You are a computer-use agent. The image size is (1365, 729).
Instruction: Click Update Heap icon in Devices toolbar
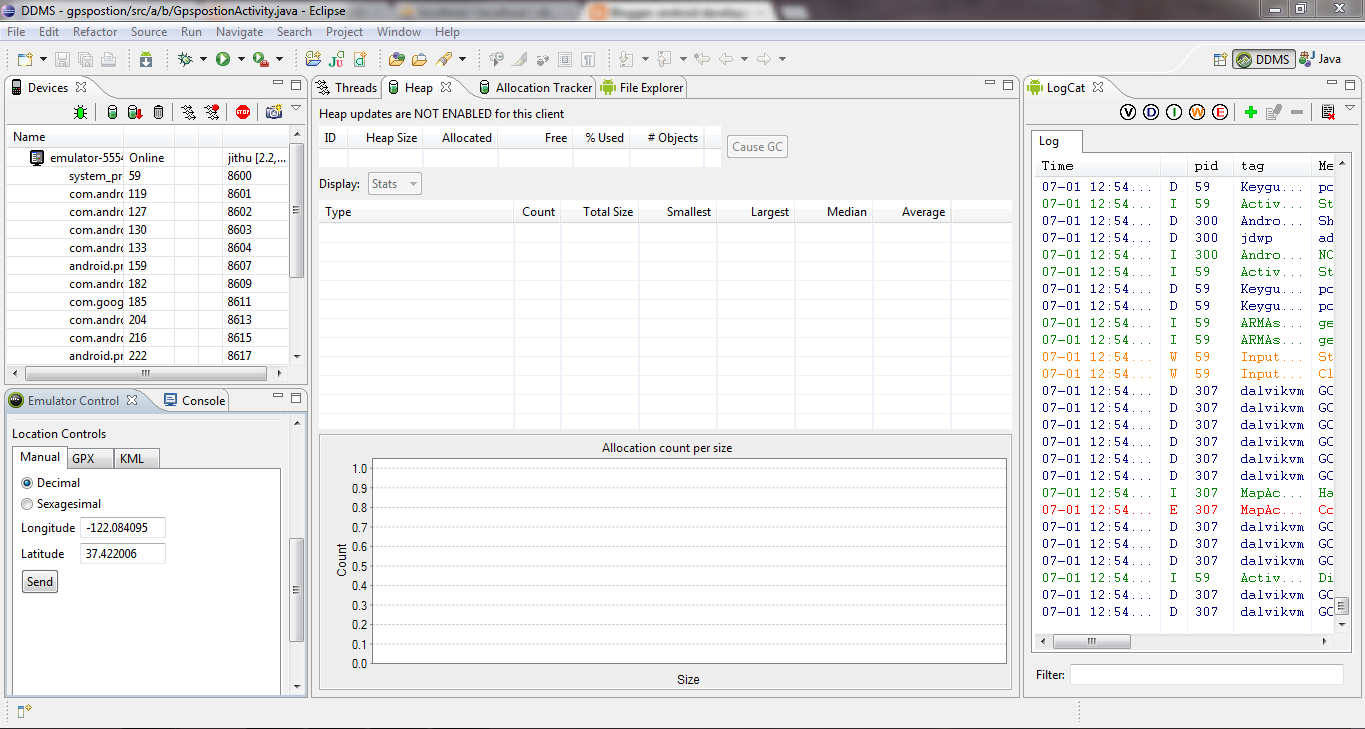tap(112, 112)
